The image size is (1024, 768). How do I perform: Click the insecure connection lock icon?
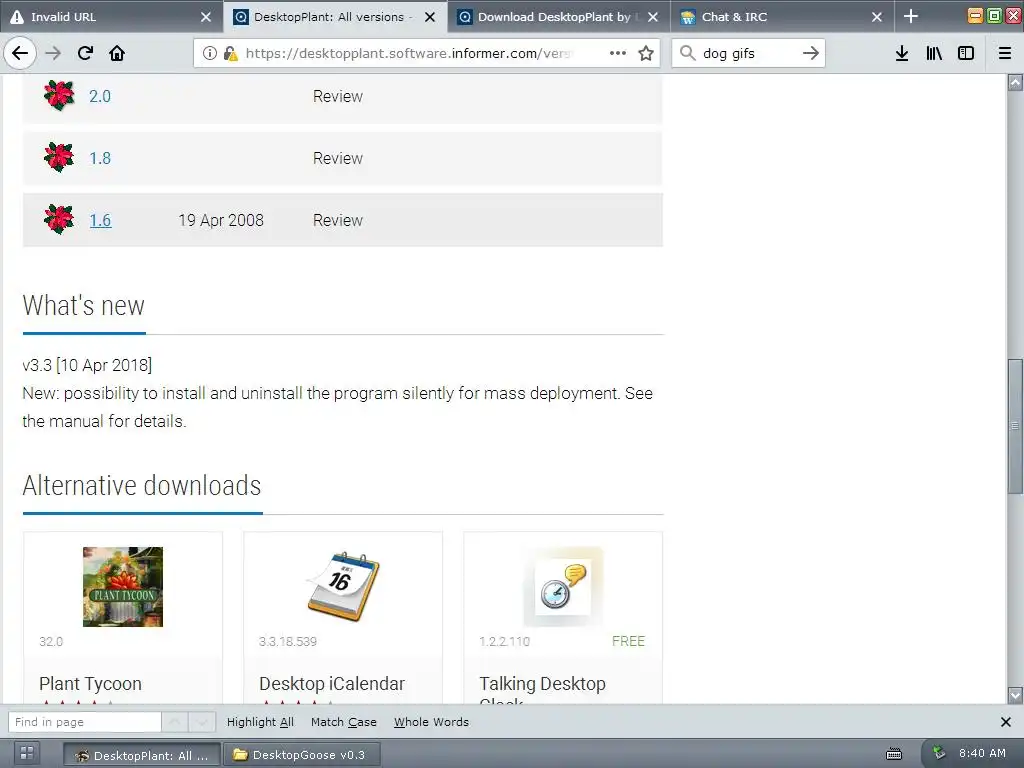click(230, 53)
